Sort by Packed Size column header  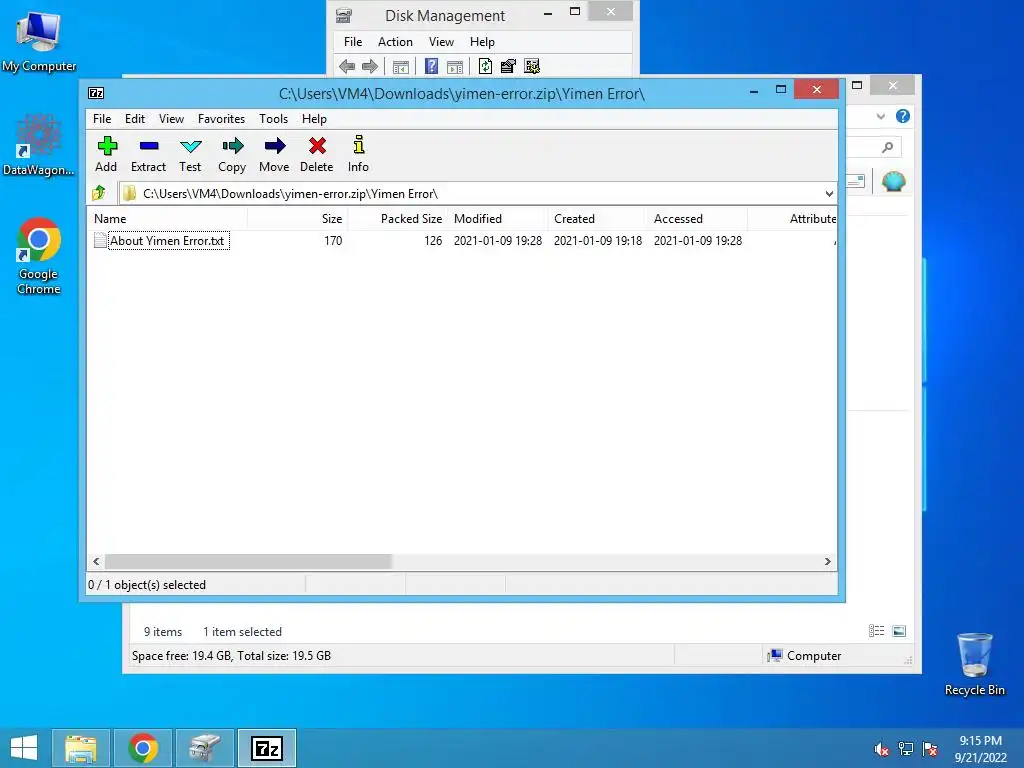click(397, 219)
